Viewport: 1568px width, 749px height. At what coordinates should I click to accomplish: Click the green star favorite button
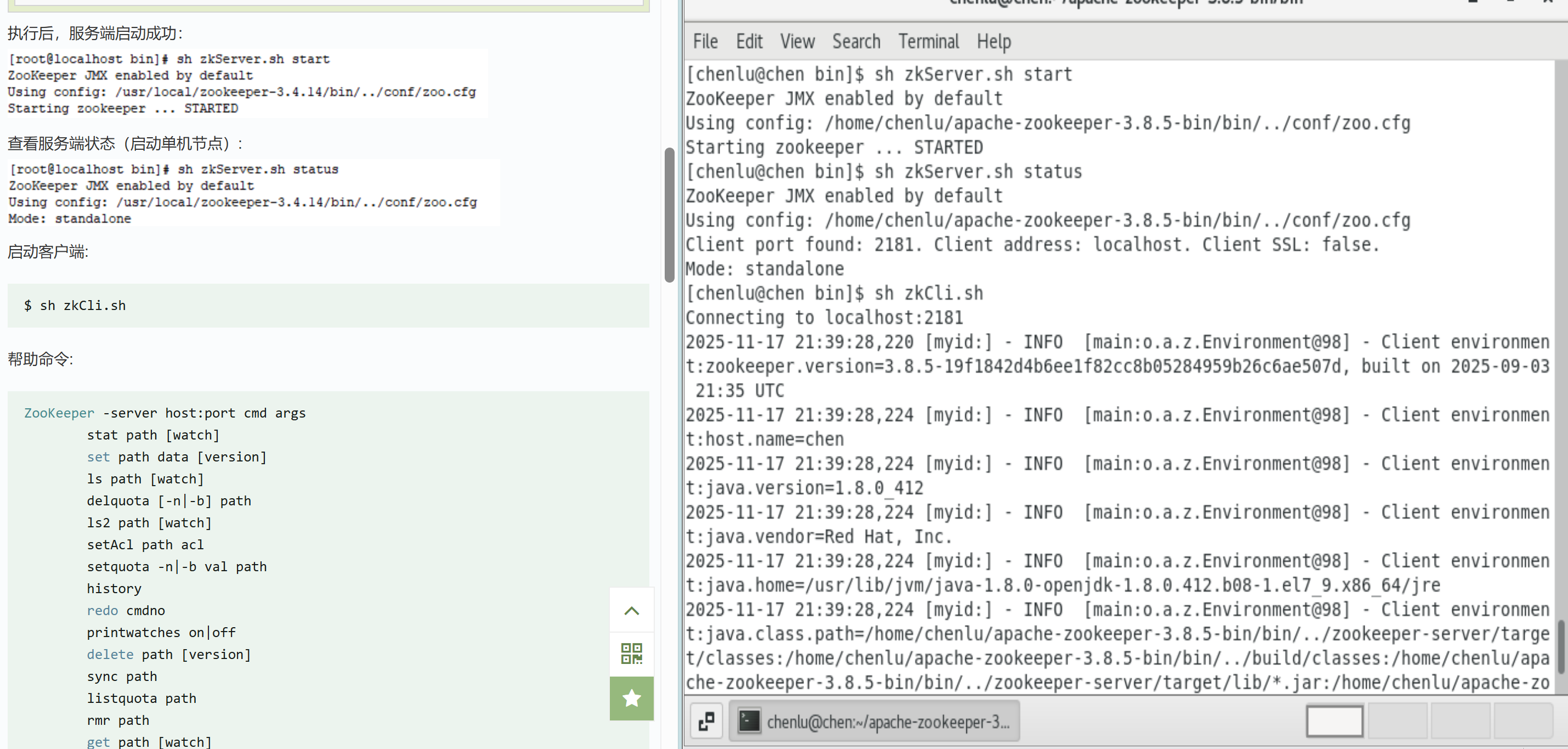coord(631,698)
